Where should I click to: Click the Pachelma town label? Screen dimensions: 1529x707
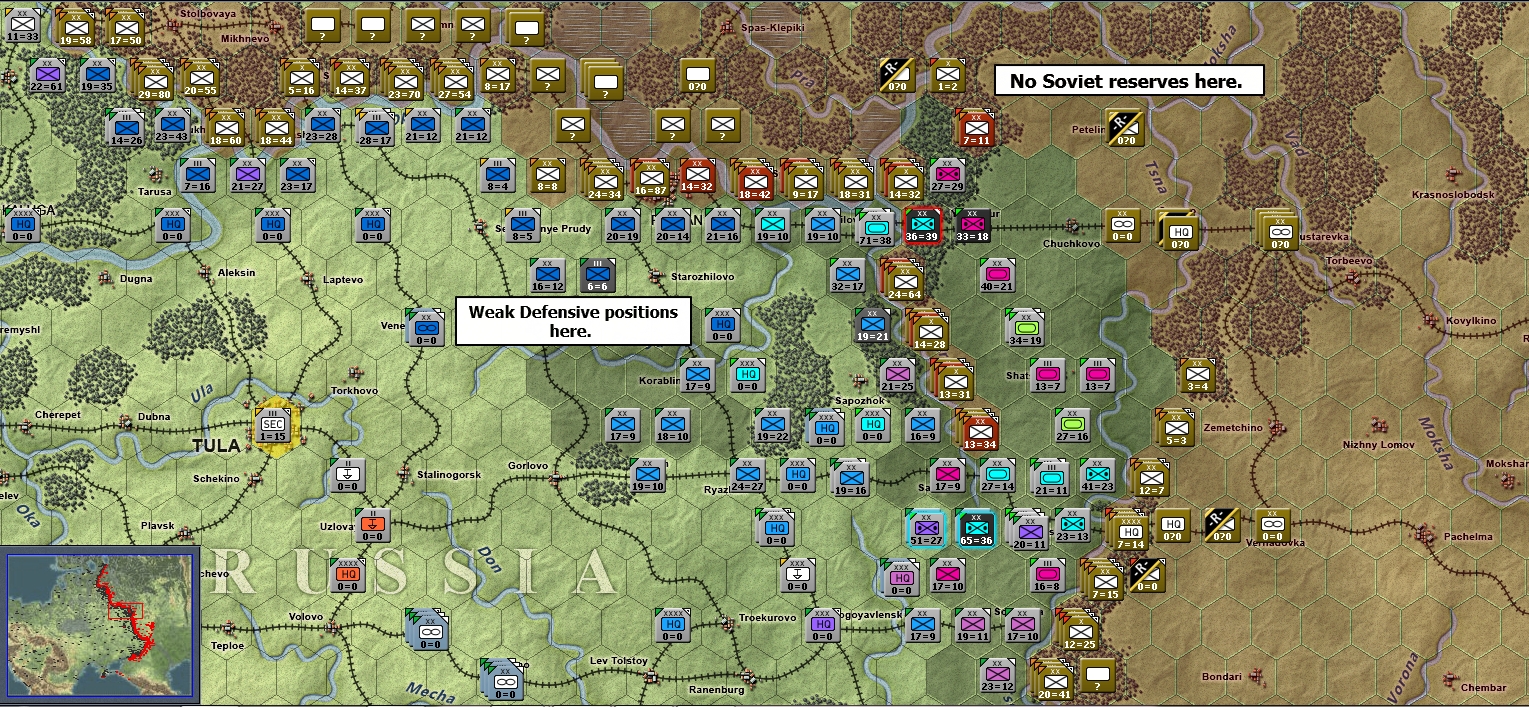(1469, 537)
